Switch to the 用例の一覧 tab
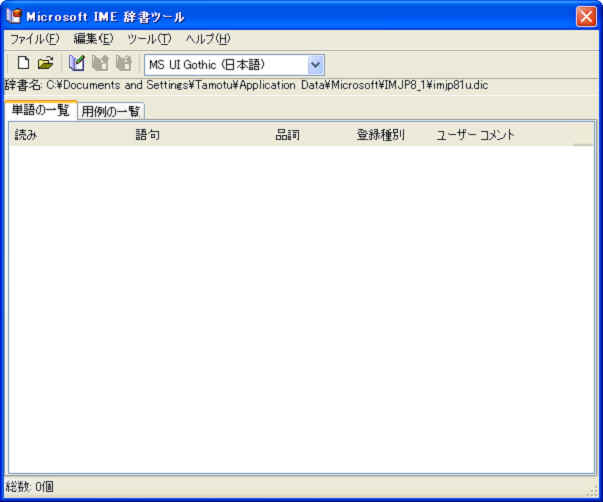Image resolution: width=603 pixels, height=502 pixels. 111,111
